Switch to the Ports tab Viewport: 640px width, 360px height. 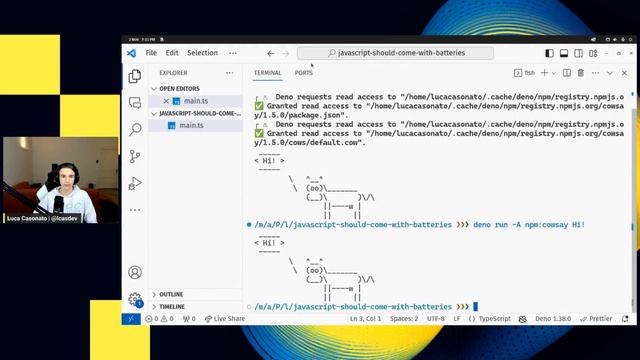pyautogui.click(x=304, y=73)
